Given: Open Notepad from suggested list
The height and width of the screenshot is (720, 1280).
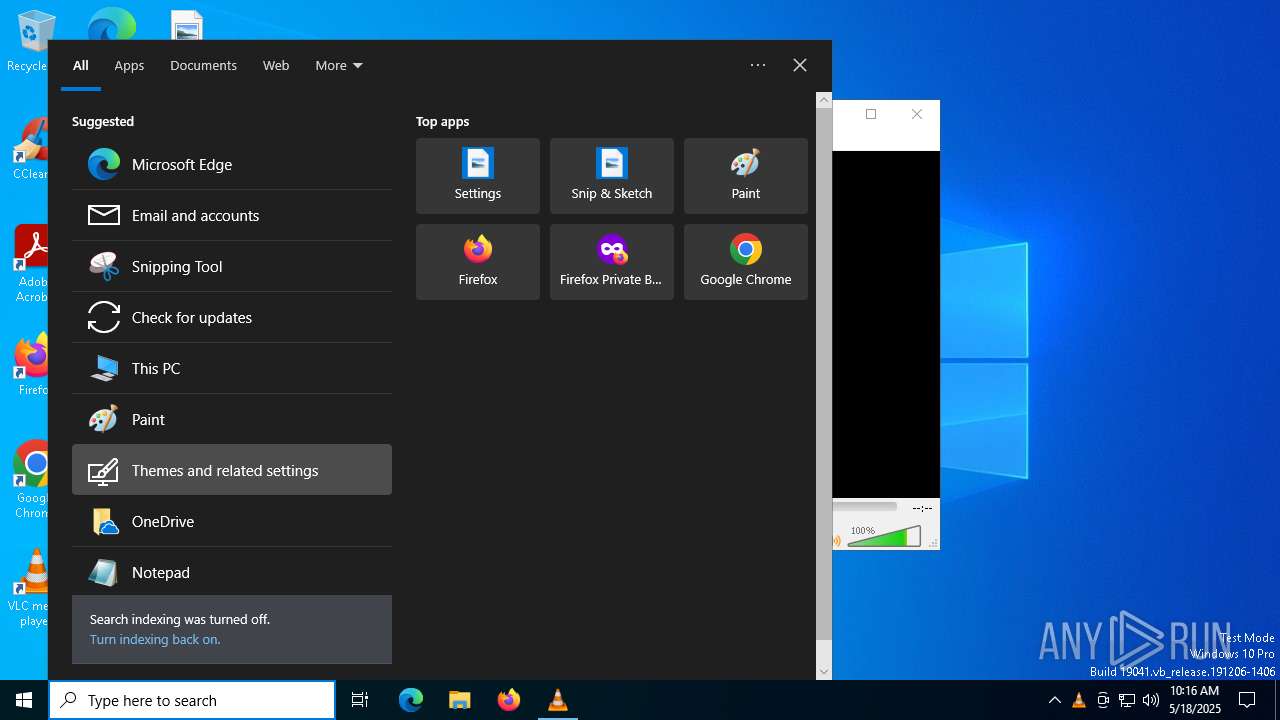Looking at the screenshot, I should tap(232, 572).
